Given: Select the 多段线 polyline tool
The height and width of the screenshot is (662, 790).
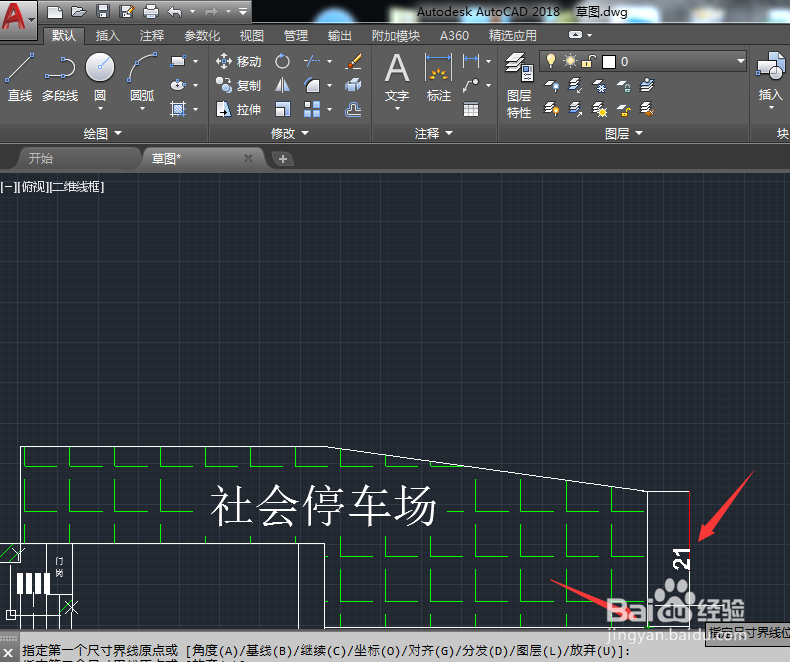Looking at the screenshot, I should point(60,78).
